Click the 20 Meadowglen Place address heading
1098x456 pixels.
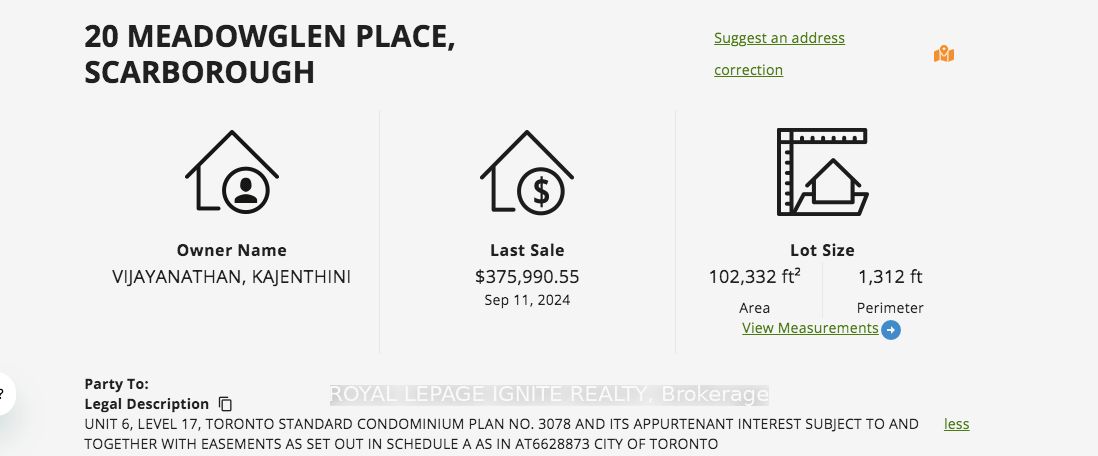tap(270, 55)
